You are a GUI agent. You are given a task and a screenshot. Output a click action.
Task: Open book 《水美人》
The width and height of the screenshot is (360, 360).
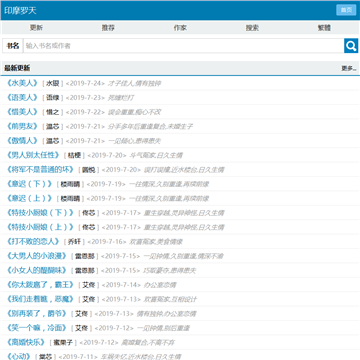[x=22, y=83]
